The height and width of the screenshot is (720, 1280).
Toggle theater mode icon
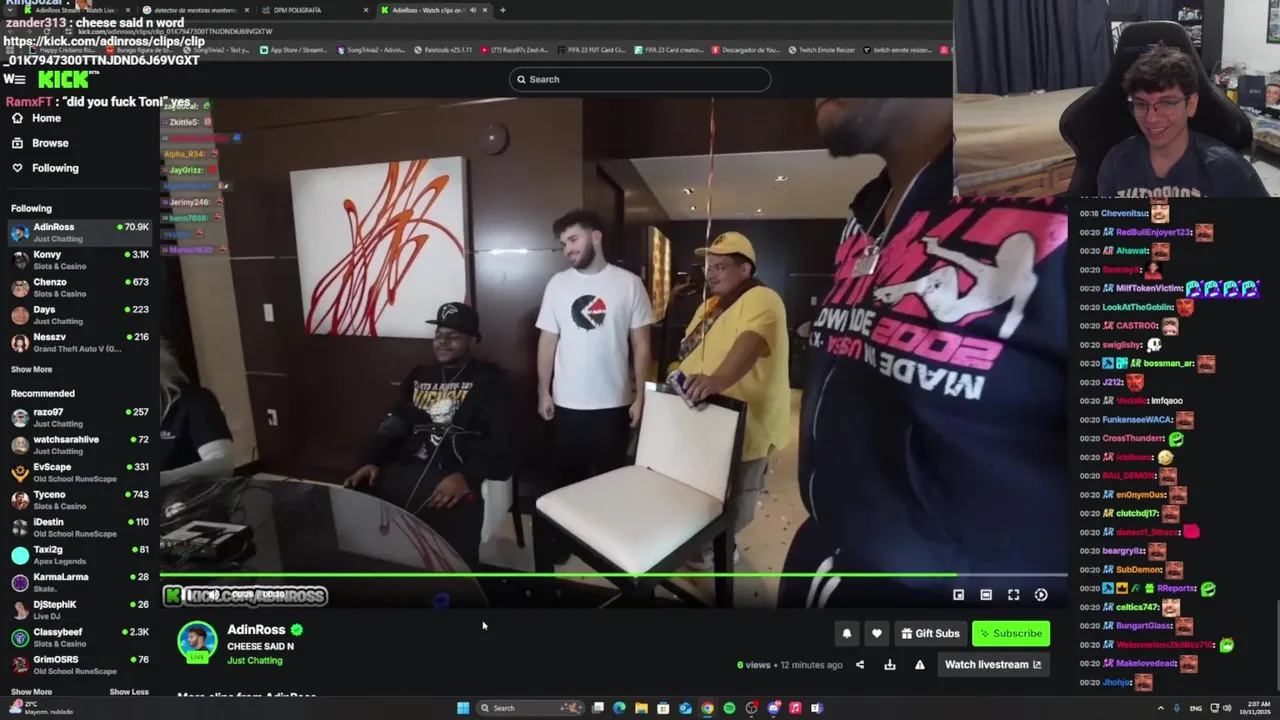coord(986,595)
